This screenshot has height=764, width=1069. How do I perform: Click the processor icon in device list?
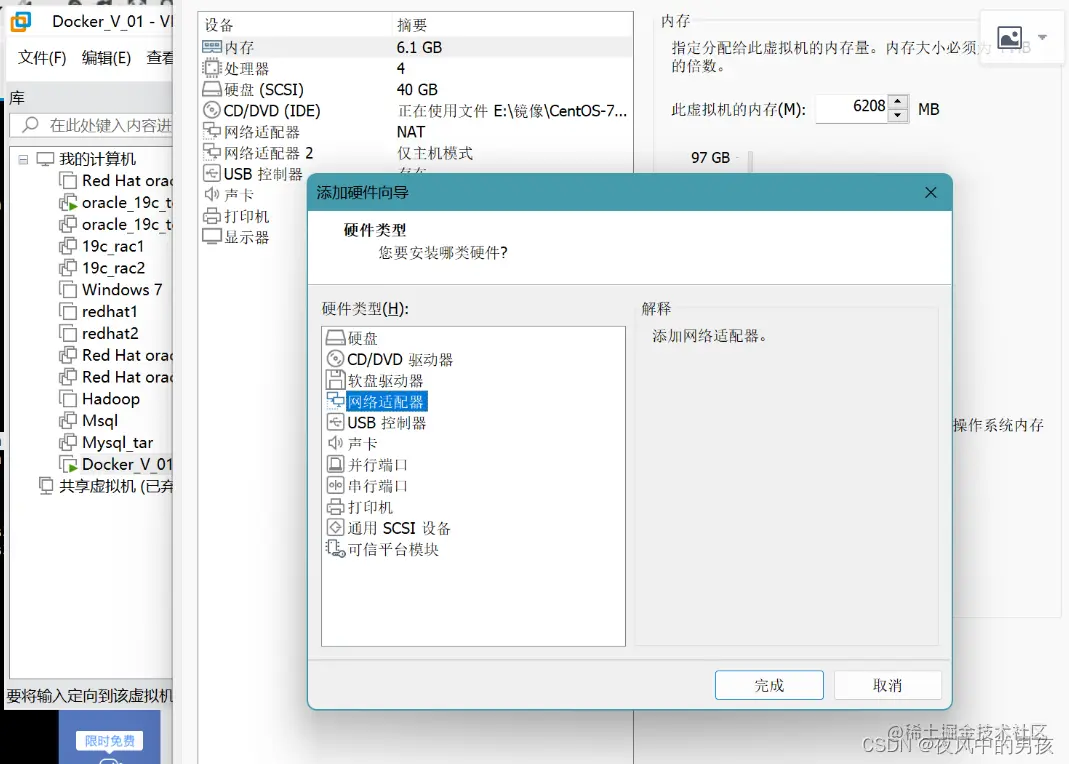click(x=212, y=67)
